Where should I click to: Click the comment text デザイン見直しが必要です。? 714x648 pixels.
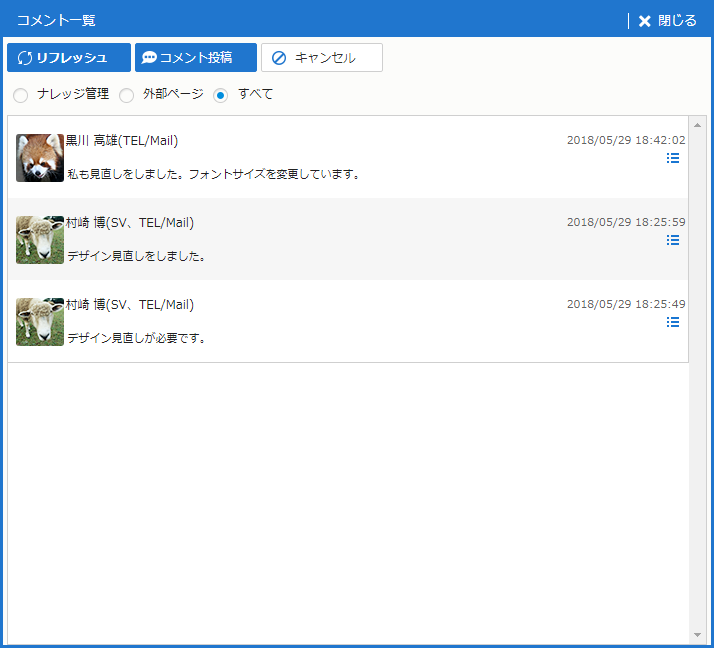click(x=137, y=338)
